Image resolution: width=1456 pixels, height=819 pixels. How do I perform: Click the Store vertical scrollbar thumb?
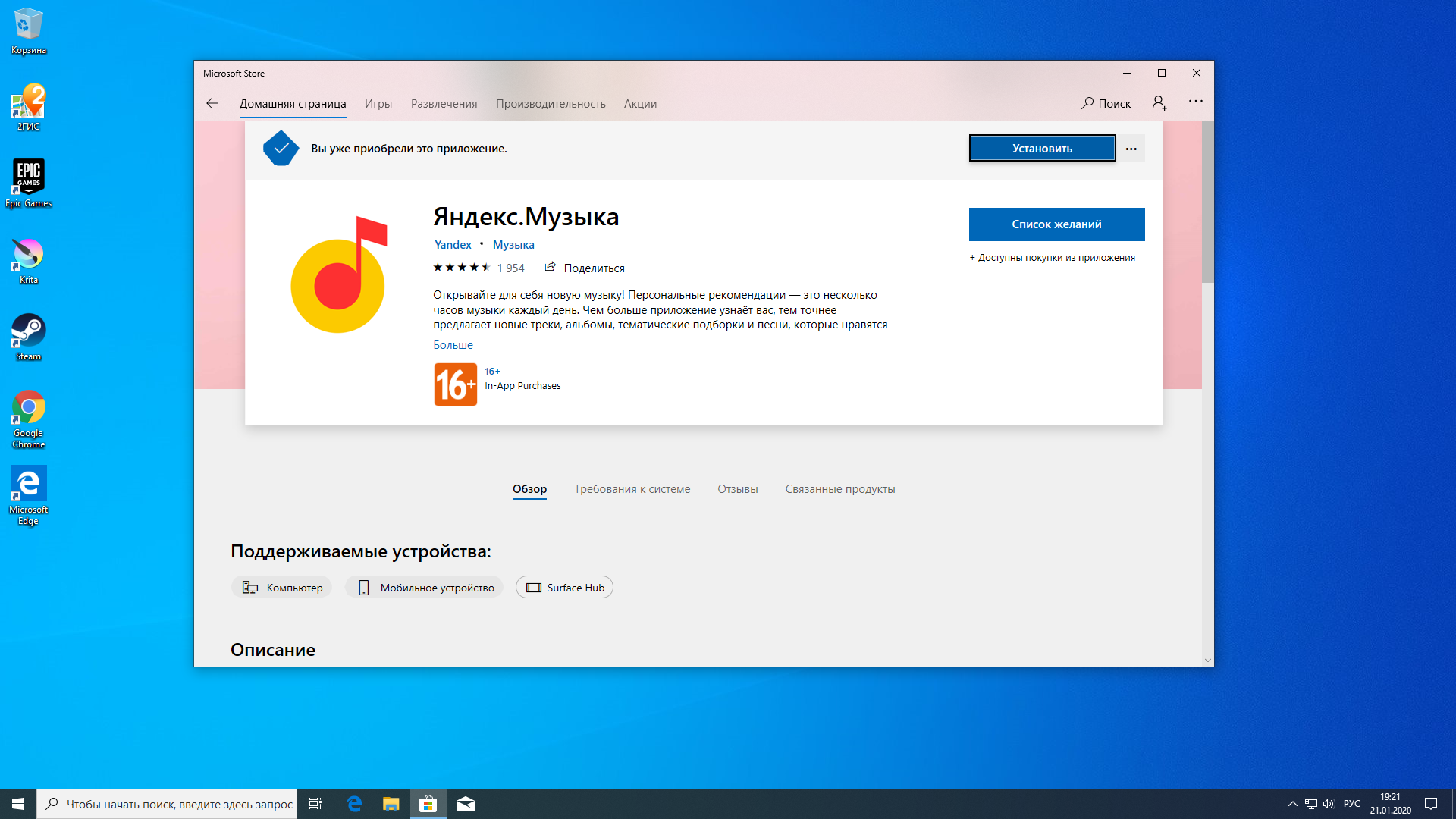(x=1208, y=202)
